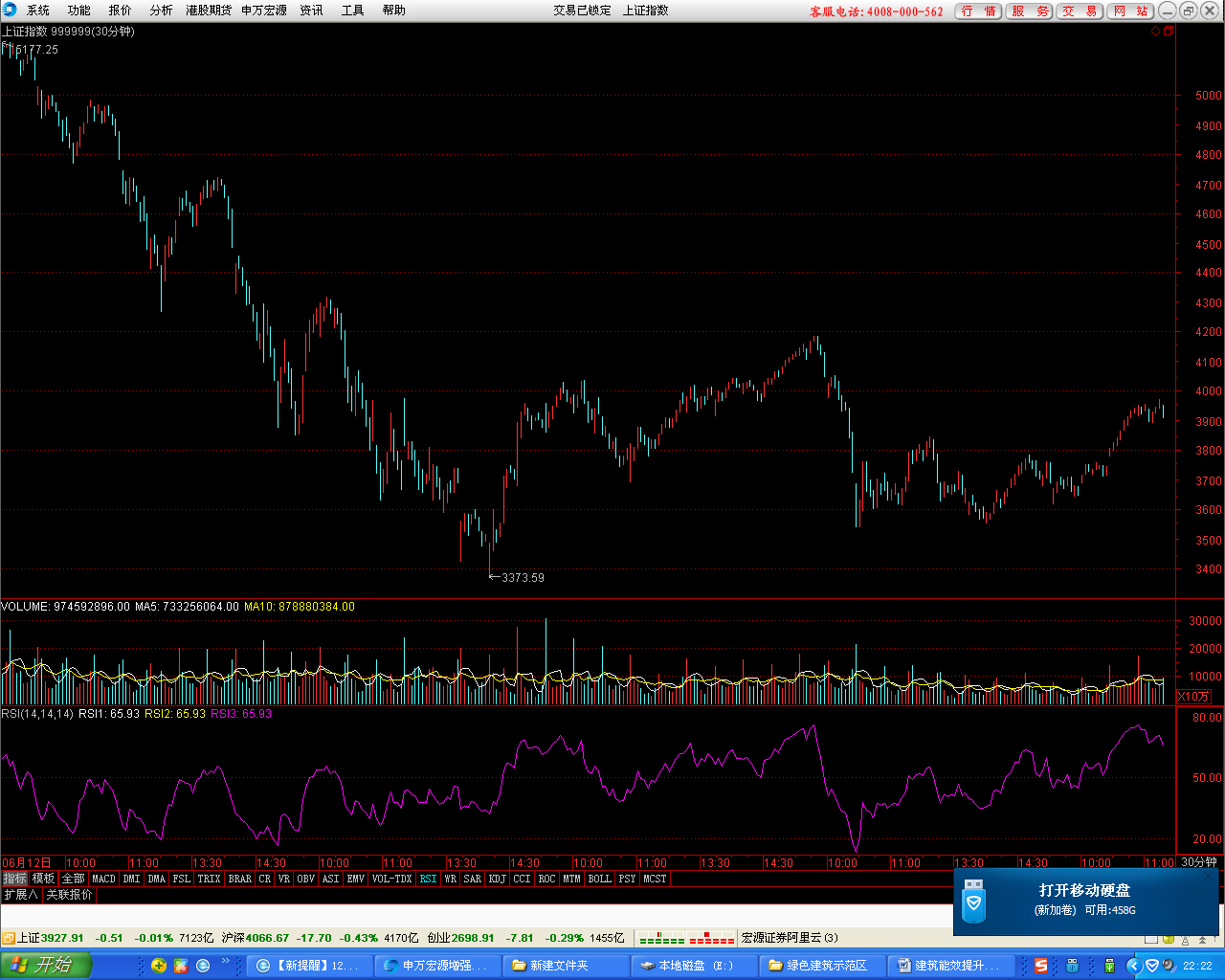Switch indicator to WR
This screenshot has height=980, width=1225.
(x=451, y=879)
